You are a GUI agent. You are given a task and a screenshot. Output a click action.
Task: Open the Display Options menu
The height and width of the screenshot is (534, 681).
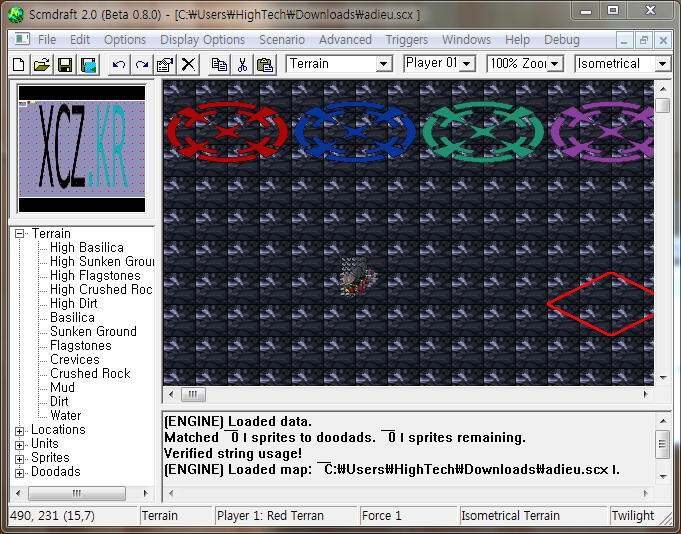point(202,40)
